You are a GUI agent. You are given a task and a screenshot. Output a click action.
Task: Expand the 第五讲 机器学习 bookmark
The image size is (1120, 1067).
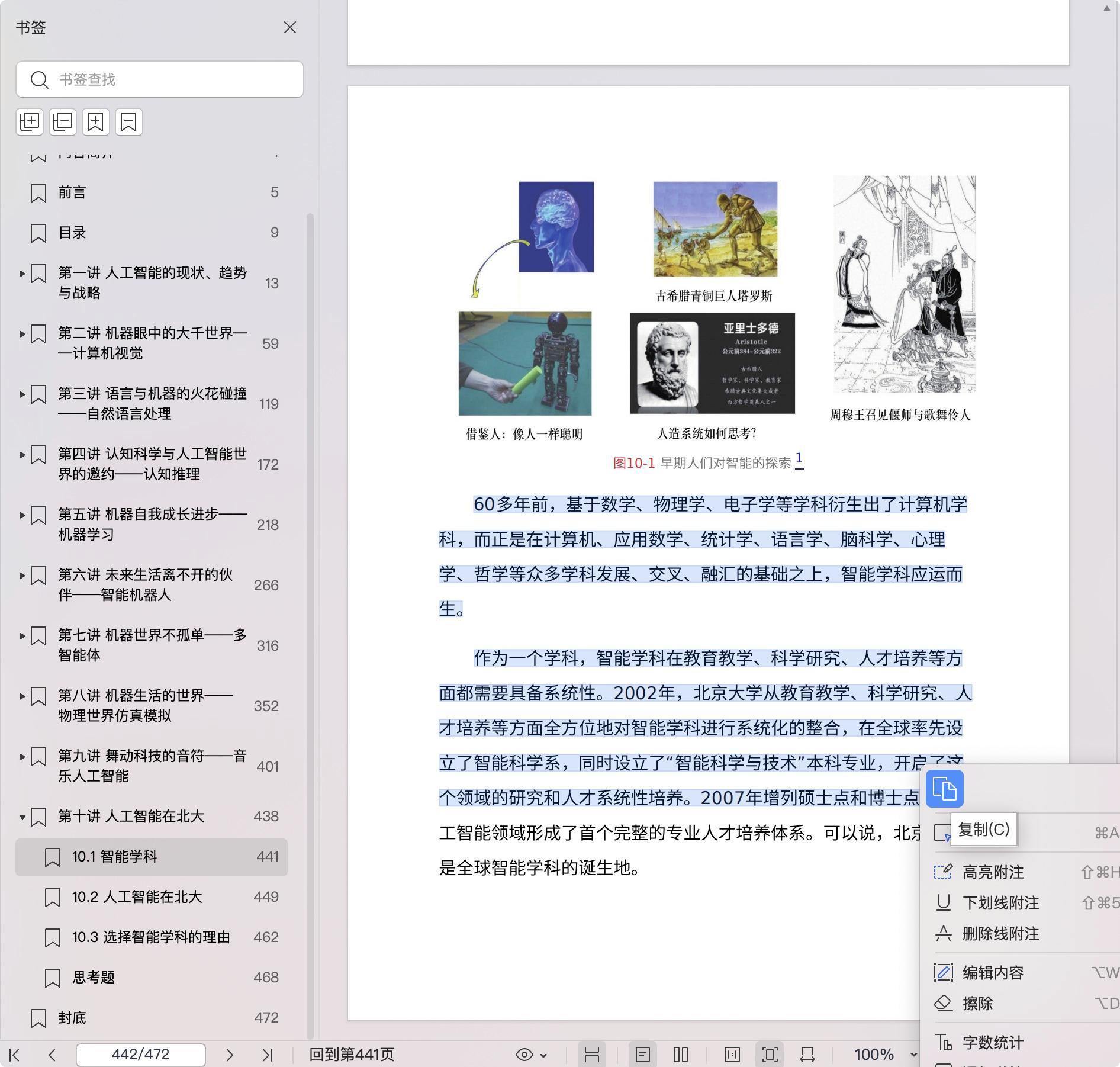22,515
